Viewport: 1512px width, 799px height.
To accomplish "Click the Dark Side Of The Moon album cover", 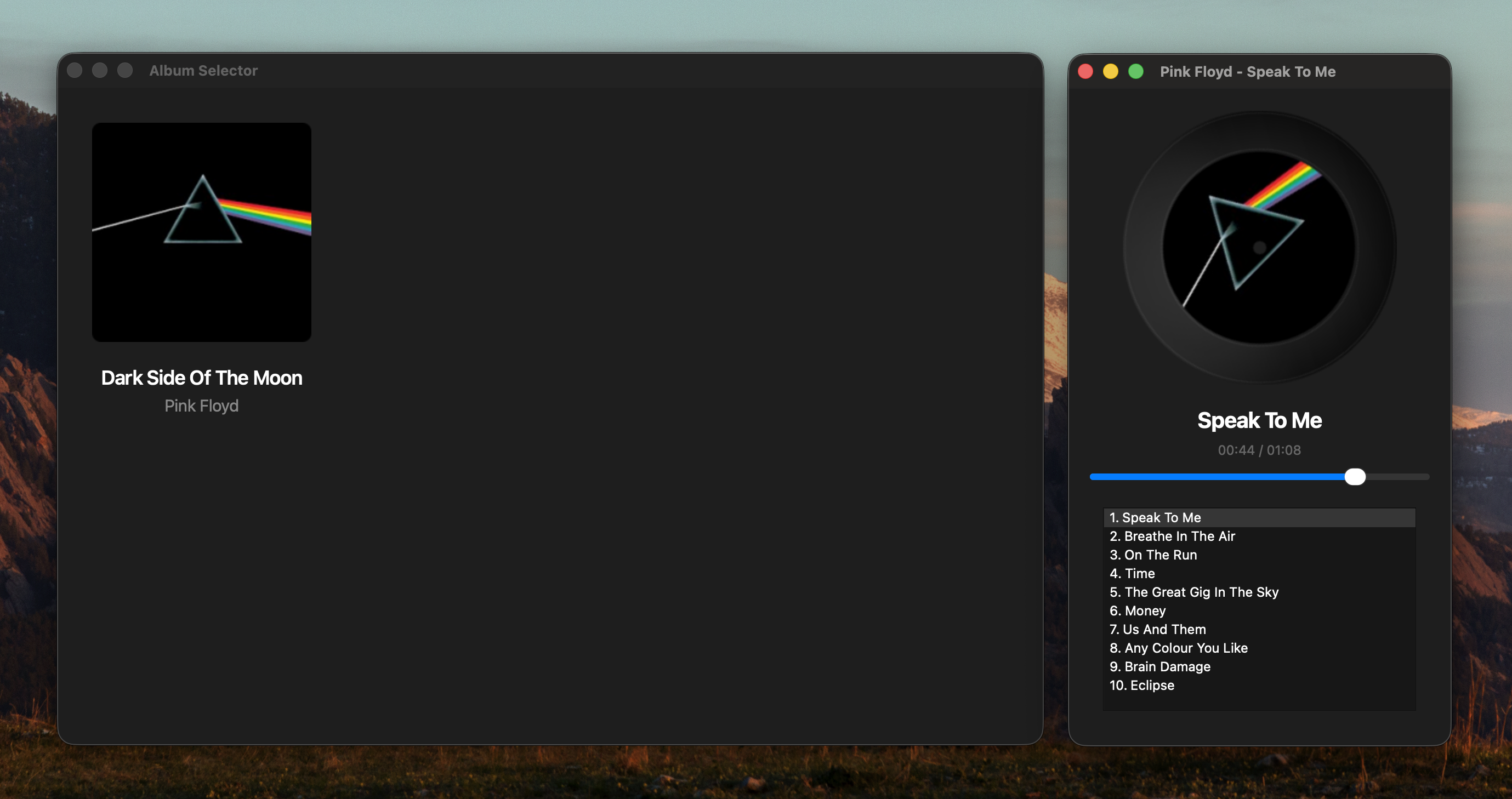I will click(x=201, y=232).
